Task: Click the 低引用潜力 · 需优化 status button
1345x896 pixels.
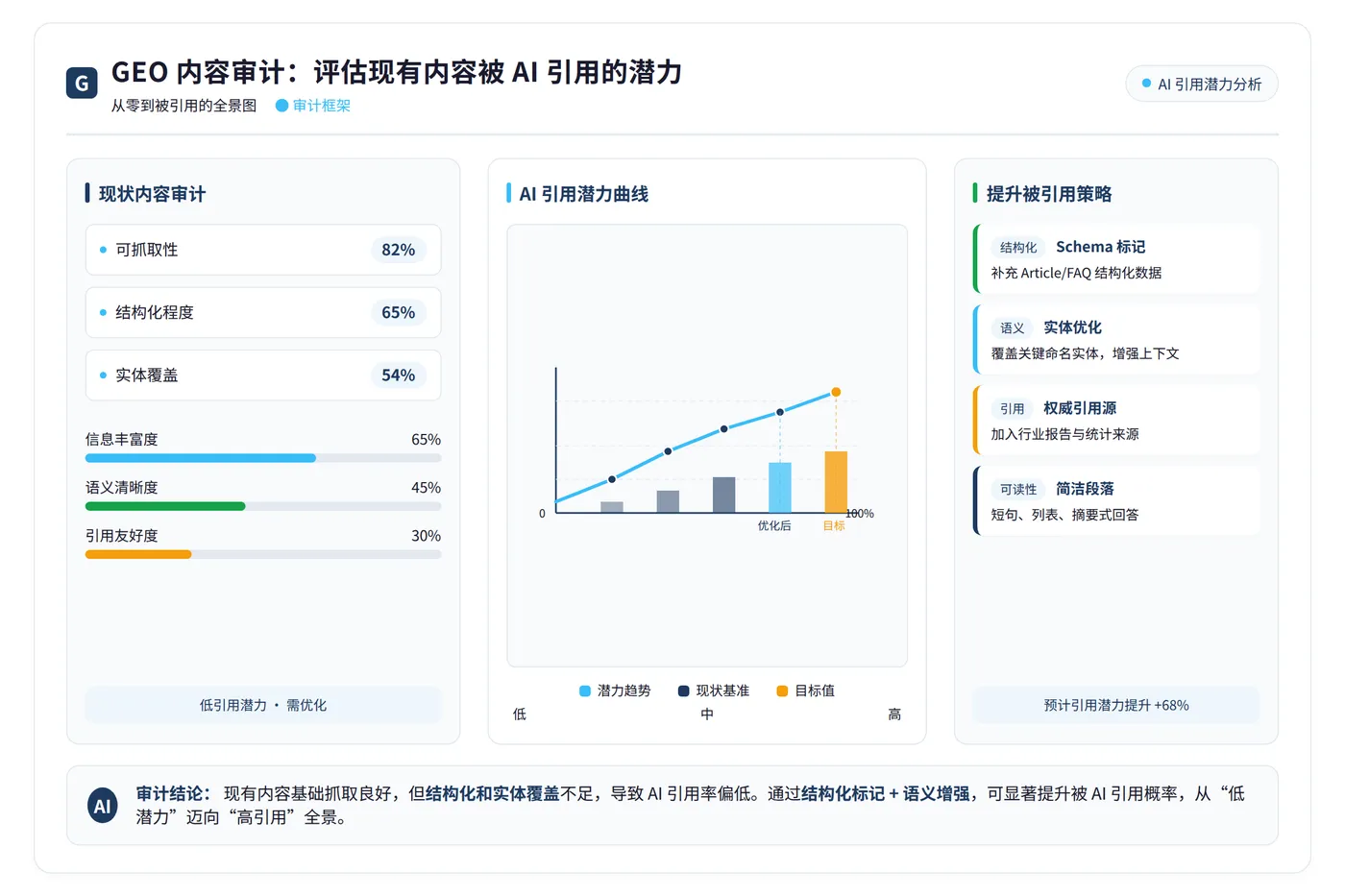Action: click(x=263, y=705)
